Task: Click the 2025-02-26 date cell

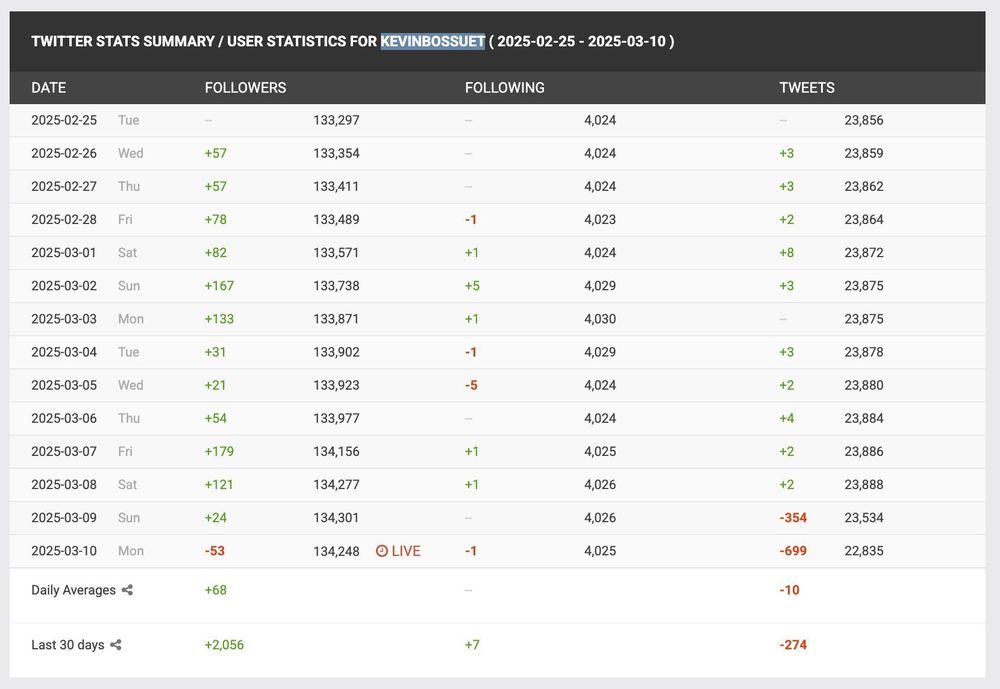Action: tap(64, 153)
